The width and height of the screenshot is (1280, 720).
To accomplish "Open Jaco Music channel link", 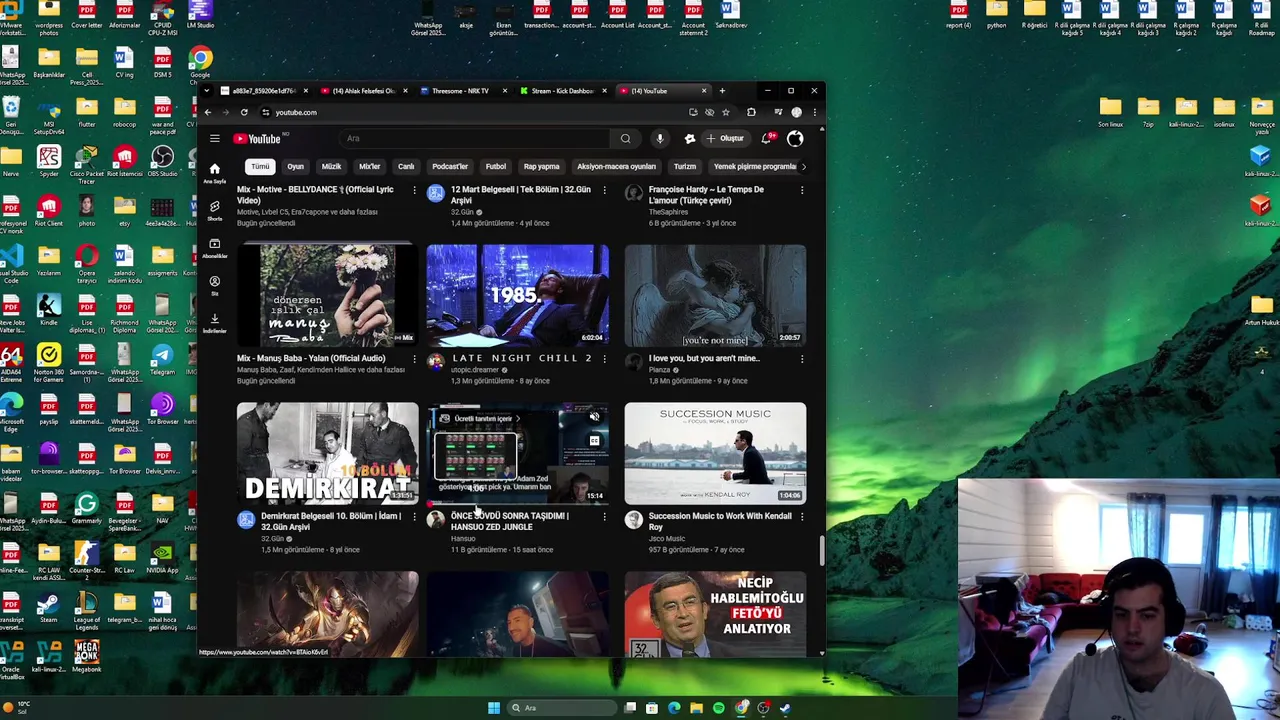I will pyautogui.click(x=667, y=539).
